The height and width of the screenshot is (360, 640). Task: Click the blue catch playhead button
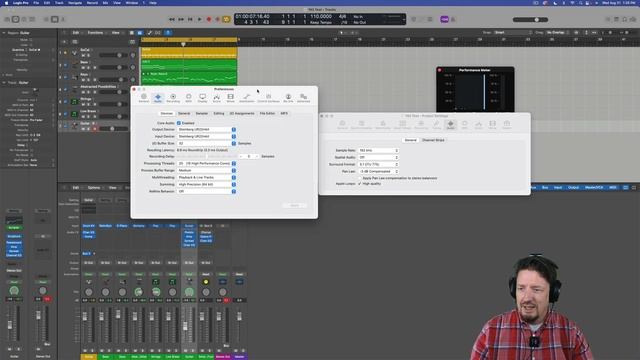(x=168, y=33)
